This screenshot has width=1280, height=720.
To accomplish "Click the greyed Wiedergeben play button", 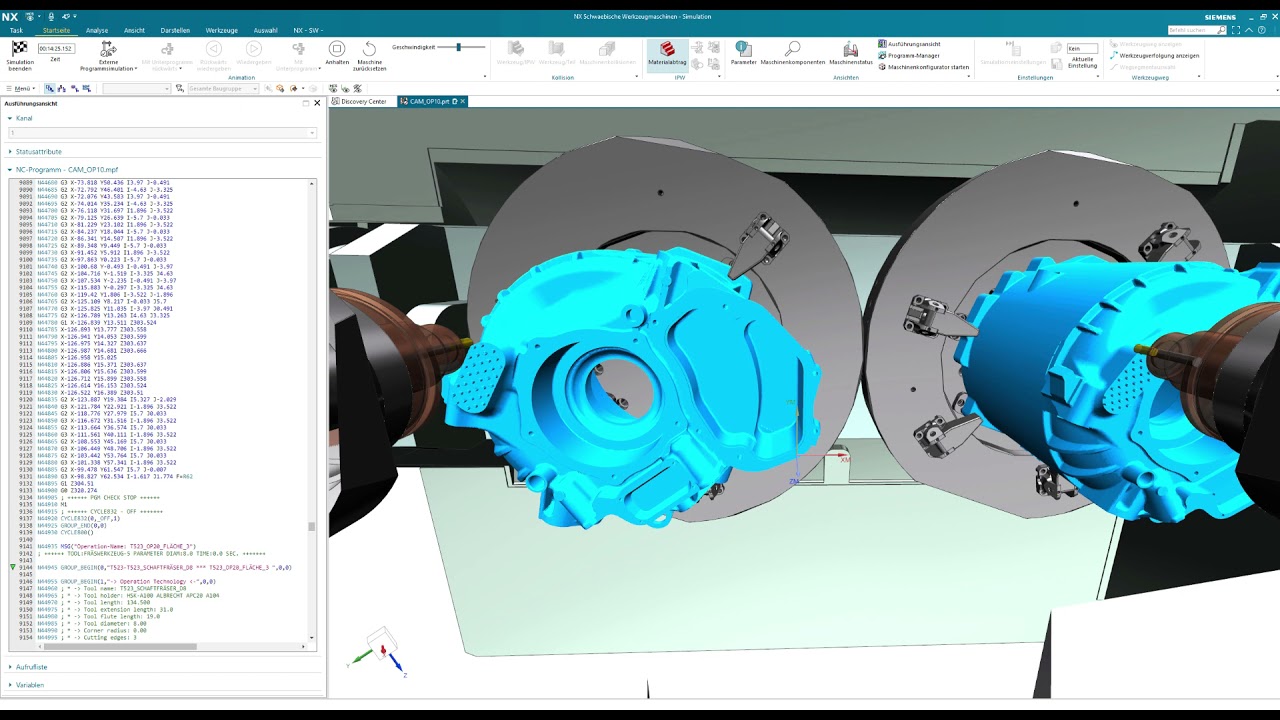I will pos(254,49).
